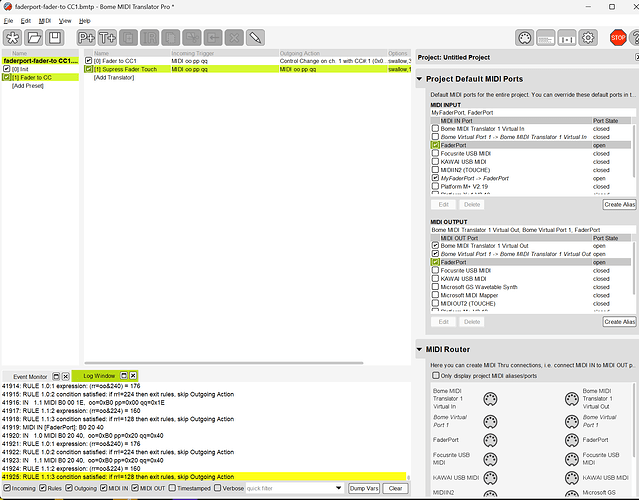Toggle the Outgoing log checkbox
This screenshot has width=639, height=500.
click(x=69, y=488)
